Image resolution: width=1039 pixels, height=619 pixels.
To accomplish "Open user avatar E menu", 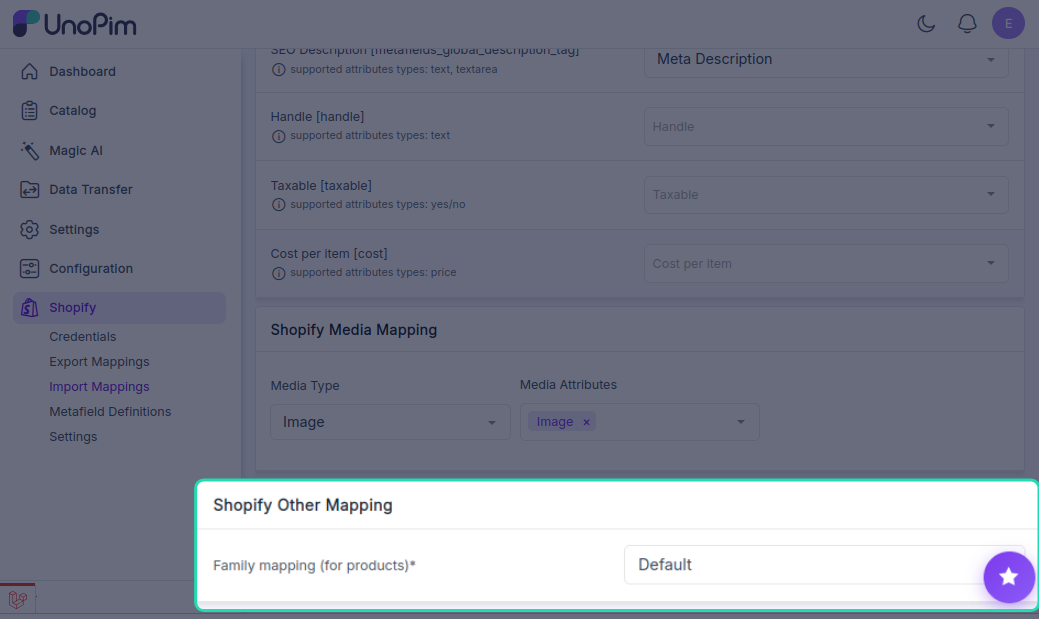I will coord(1008,23).
